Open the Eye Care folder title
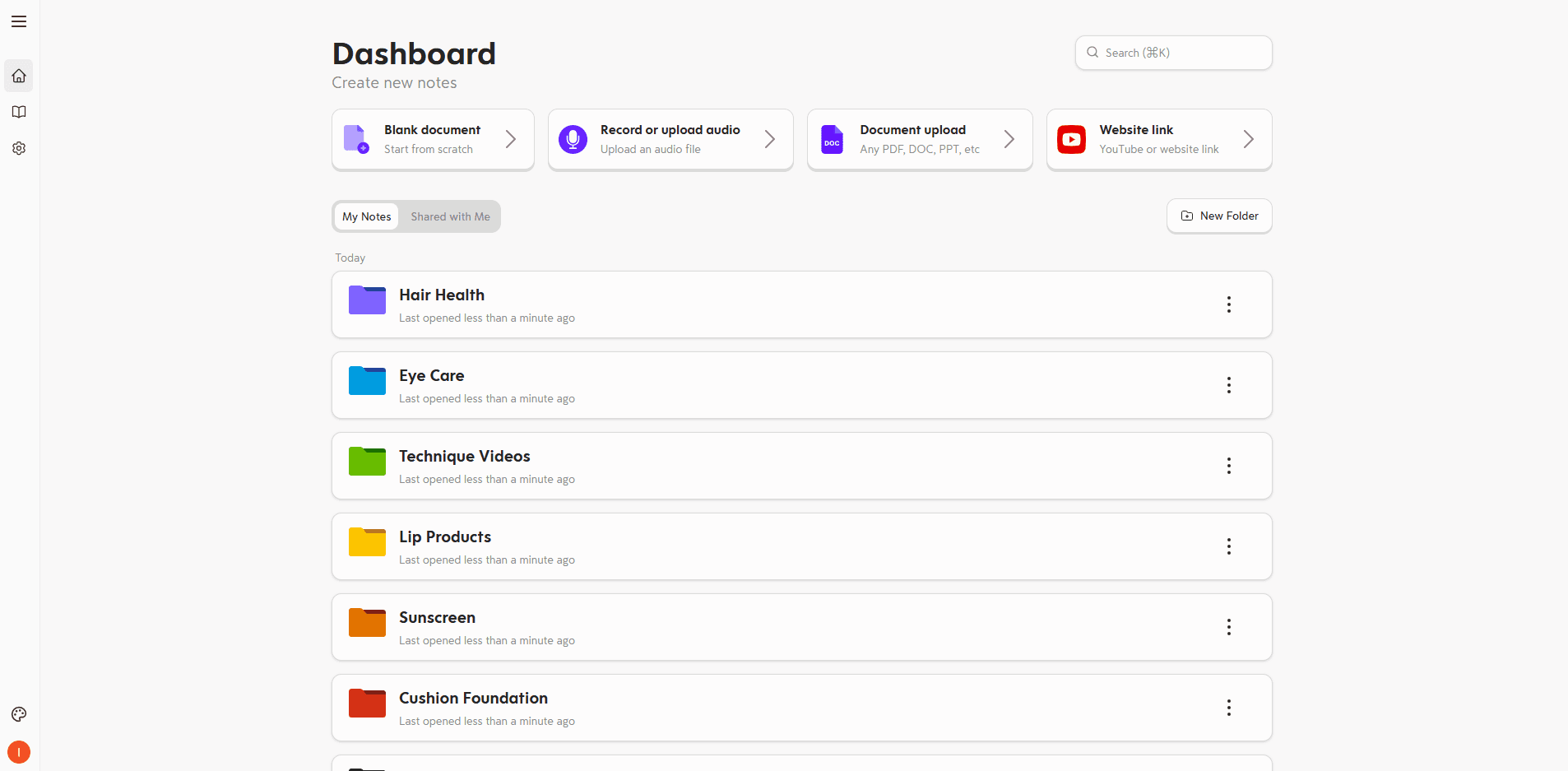 [x=432, y=375]
